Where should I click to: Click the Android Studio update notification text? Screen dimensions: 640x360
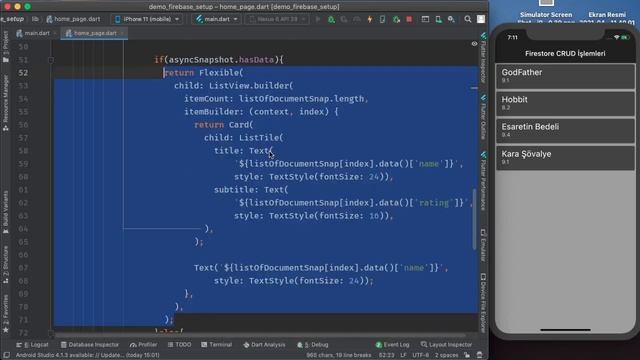point(87,355)
